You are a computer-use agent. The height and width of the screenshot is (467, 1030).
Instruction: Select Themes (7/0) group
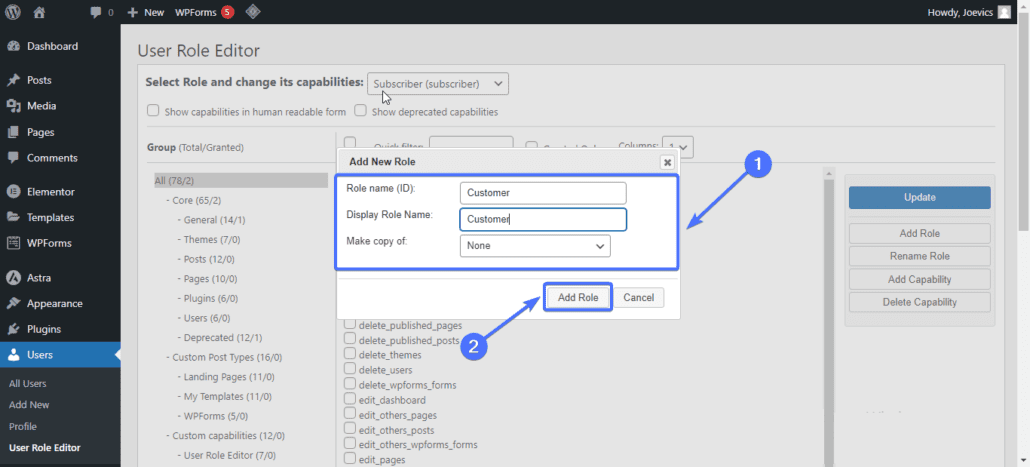[210, 239]
